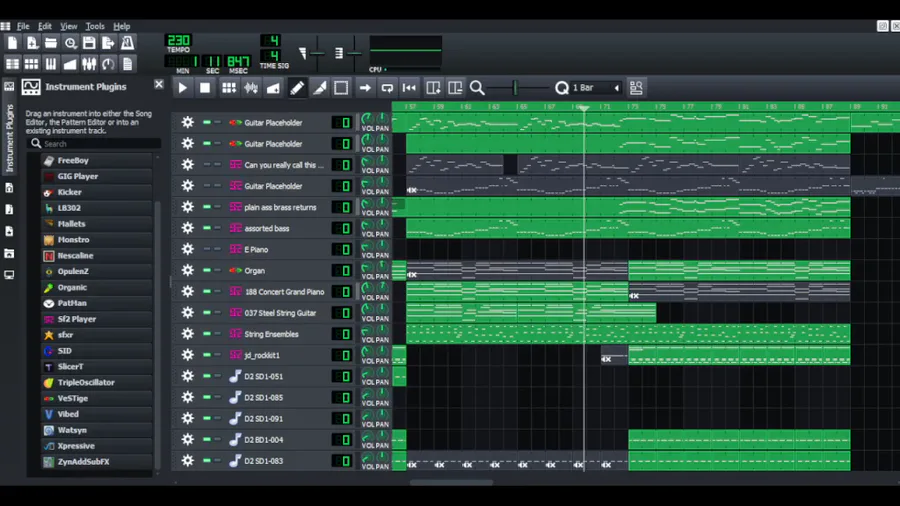This screenshot has height=506, width=900.
Task: Click the horizontal zoom slider handle
Action: 515,88
